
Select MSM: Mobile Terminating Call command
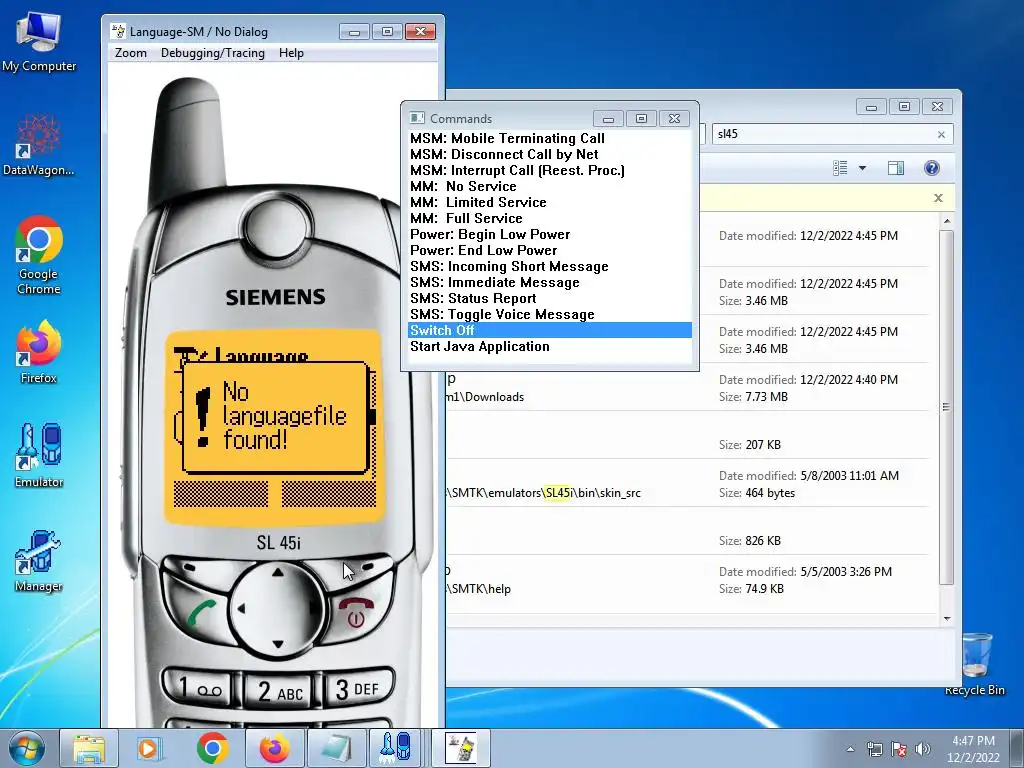(550, 138)
